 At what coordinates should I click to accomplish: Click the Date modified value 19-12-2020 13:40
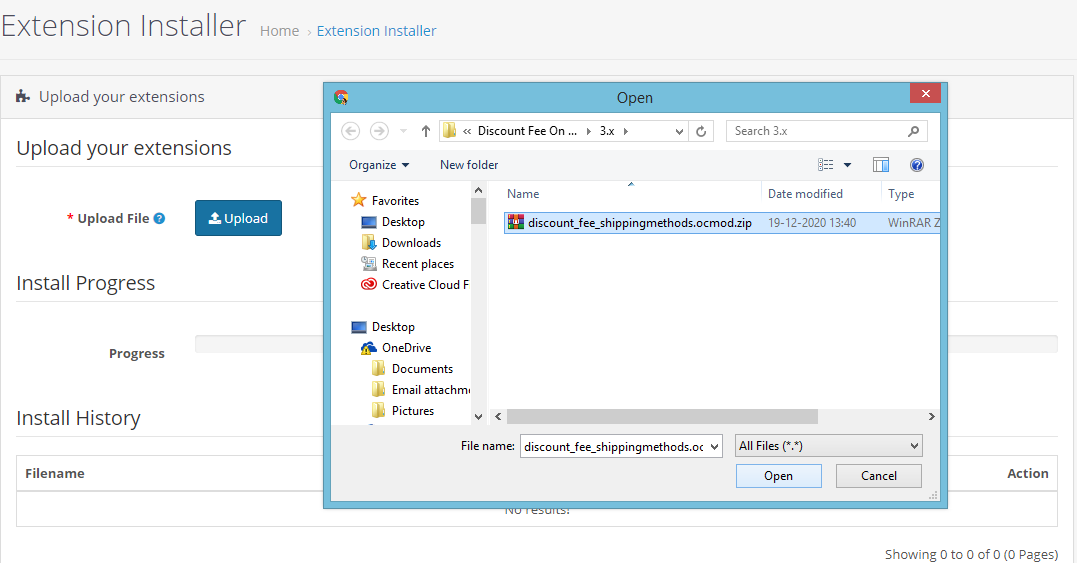click(x=812, y=222)
